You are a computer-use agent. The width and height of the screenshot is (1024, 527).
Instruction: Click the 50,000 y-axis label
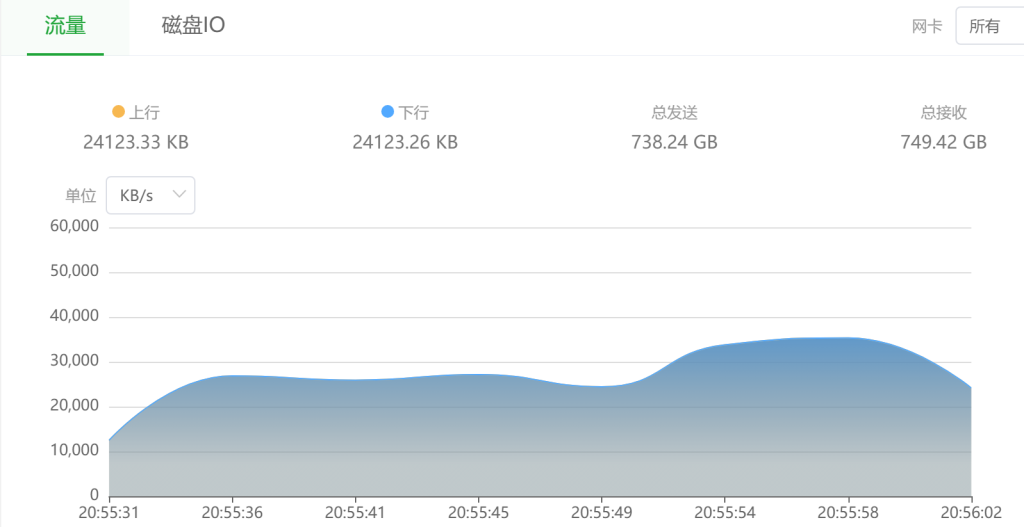pyautogui.click(x=74, y=272)
